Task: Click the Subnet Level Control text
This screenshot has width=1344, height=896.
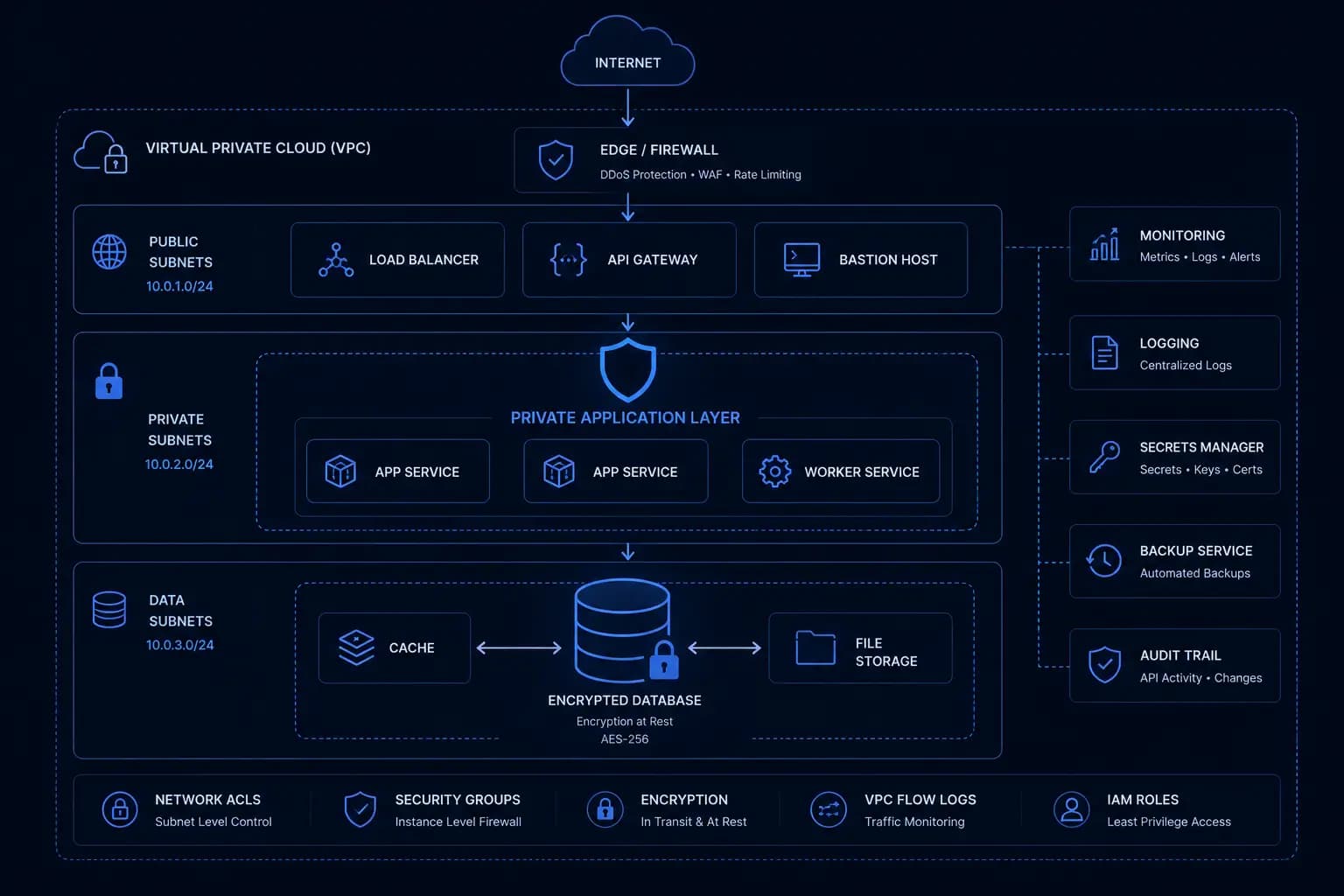Action: (213, 822)
